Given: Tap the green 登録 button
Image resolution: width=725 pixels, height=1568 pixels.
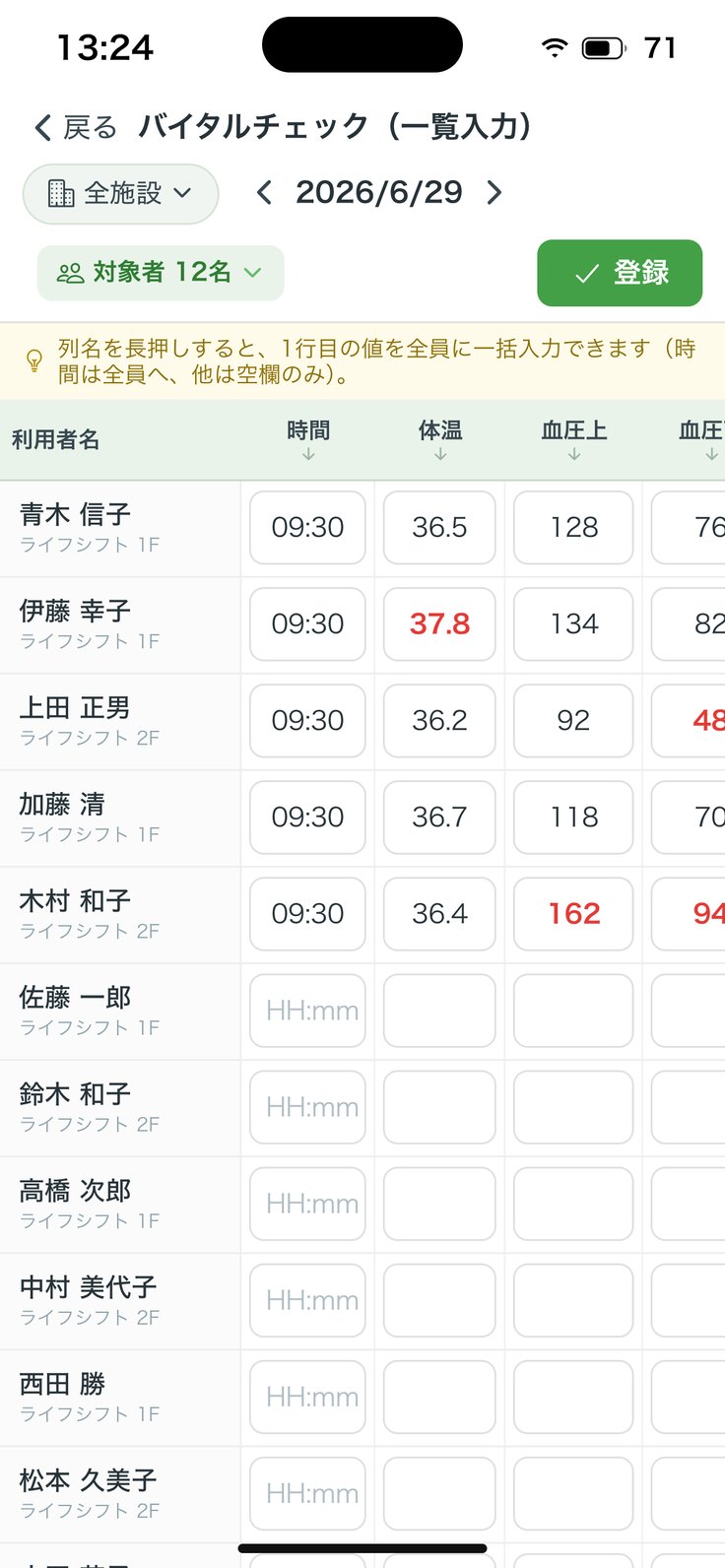Looking at the screenshot, I should [620, 273].
